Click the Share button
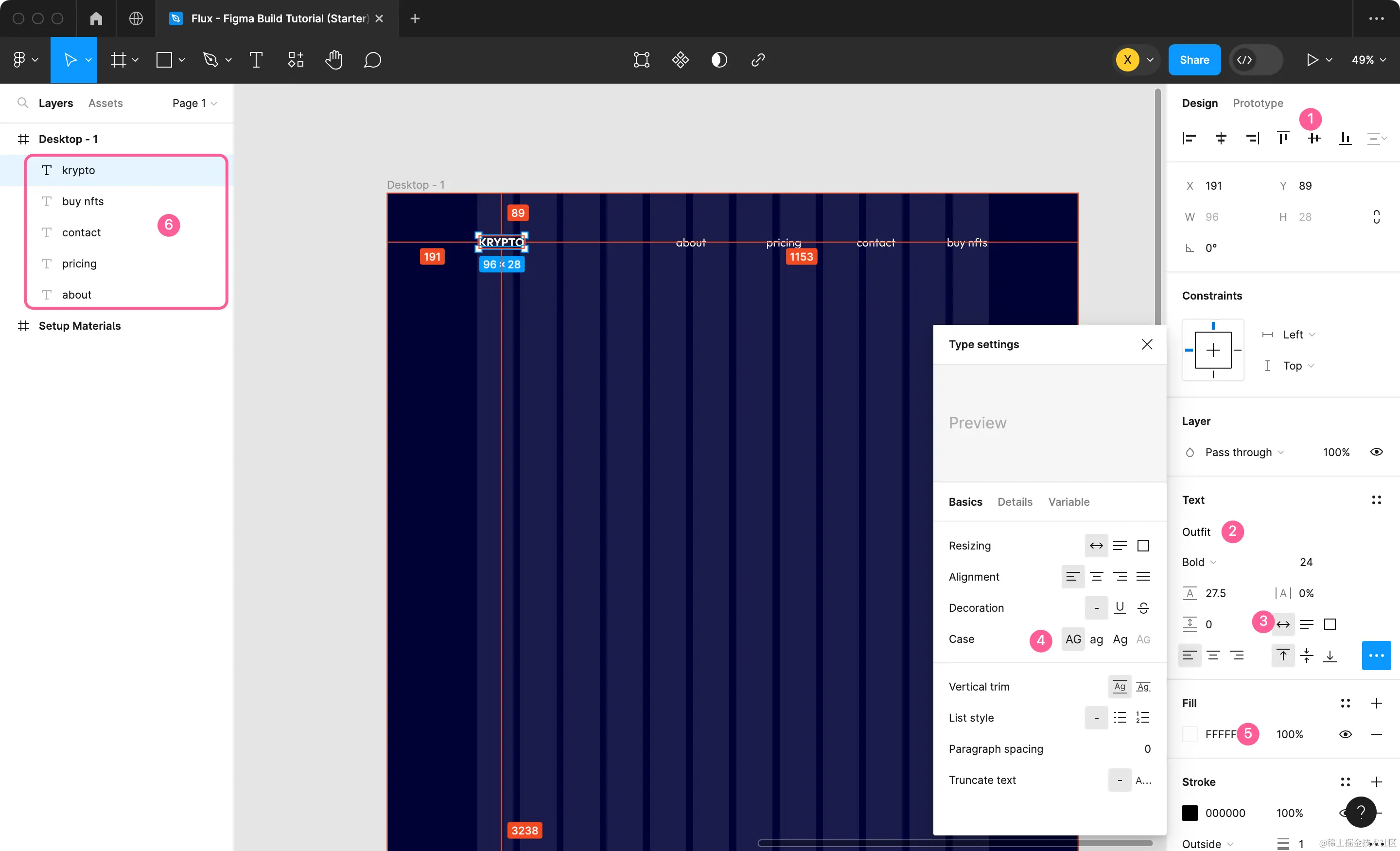Screen dimensions: 1400x851 pyautogui.click(x=1194, y=60)
